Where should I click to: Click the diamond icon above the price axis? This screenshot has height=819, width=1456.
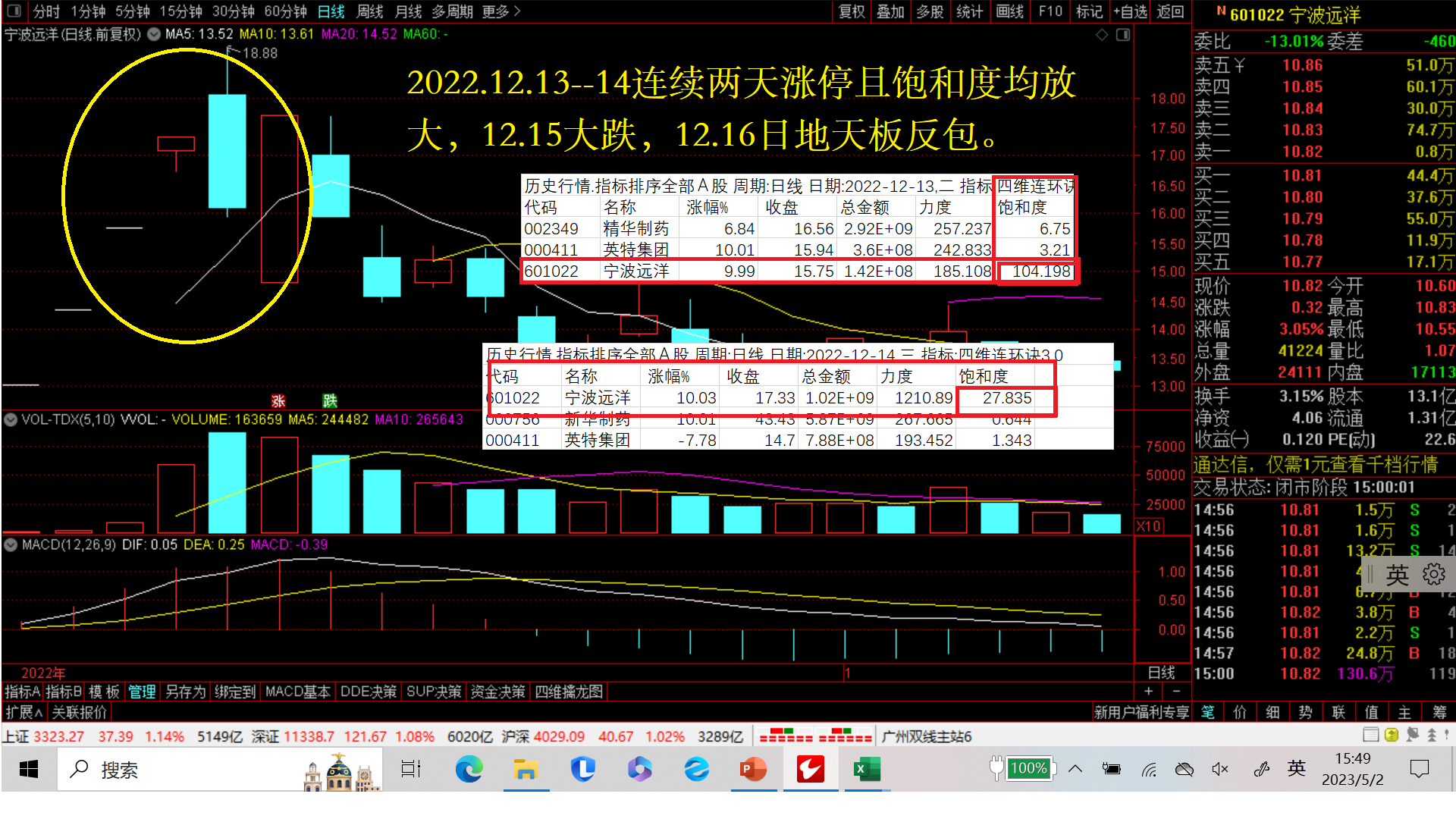[x=1102, y=35]
